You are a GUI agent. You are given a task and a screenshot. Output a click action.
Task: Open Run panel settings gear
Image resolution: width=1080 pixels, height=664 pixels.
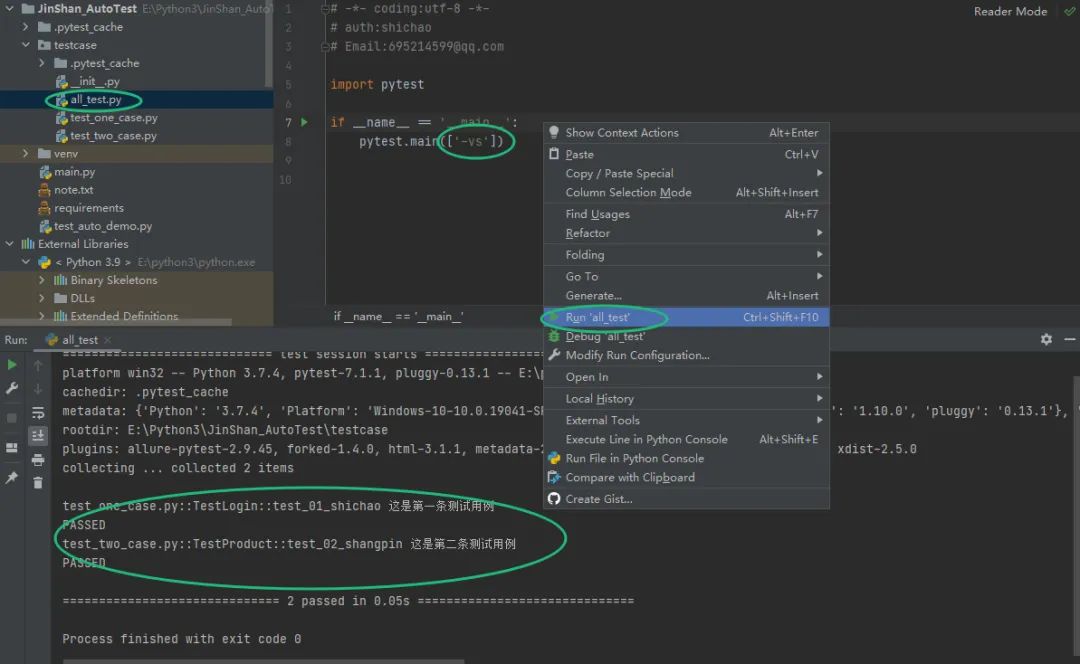(1046, 339)
